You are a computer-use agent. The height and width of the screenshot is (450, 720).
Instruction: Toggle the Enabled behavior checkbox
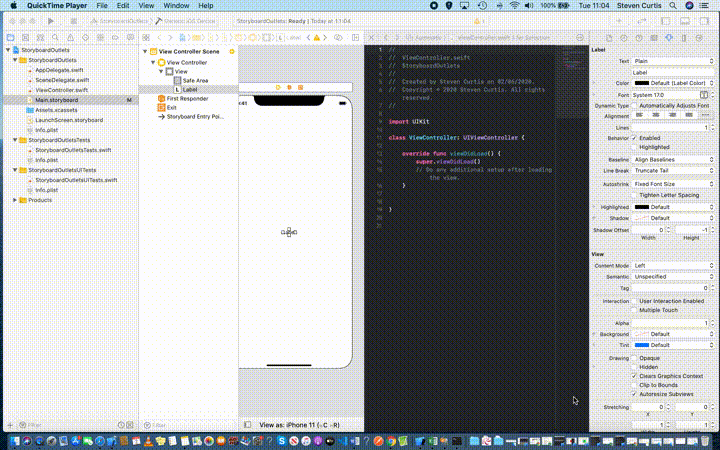[634, 138]
